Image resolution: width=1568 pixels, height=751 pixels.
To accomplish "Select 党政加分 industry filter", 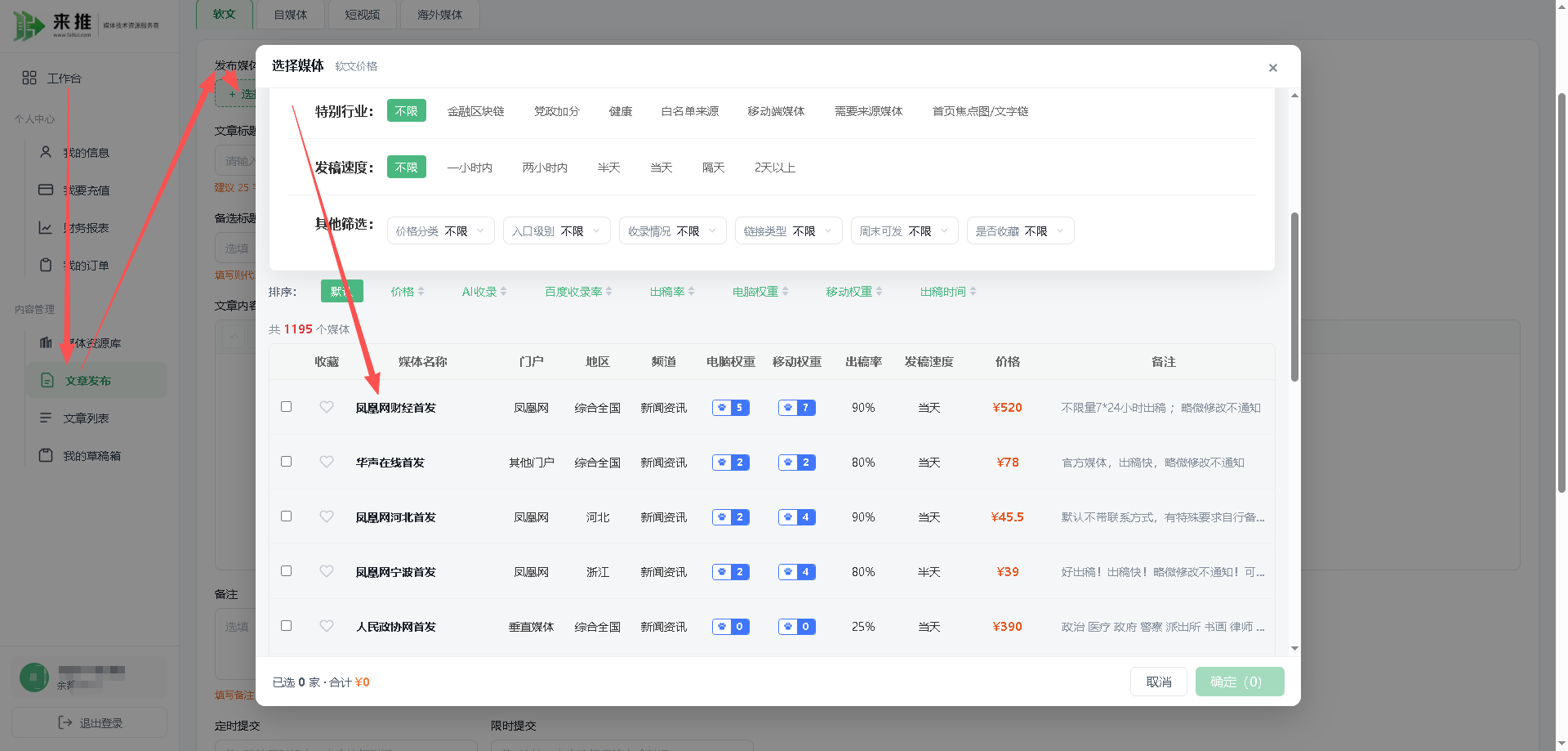I will [x=557, y=111].
